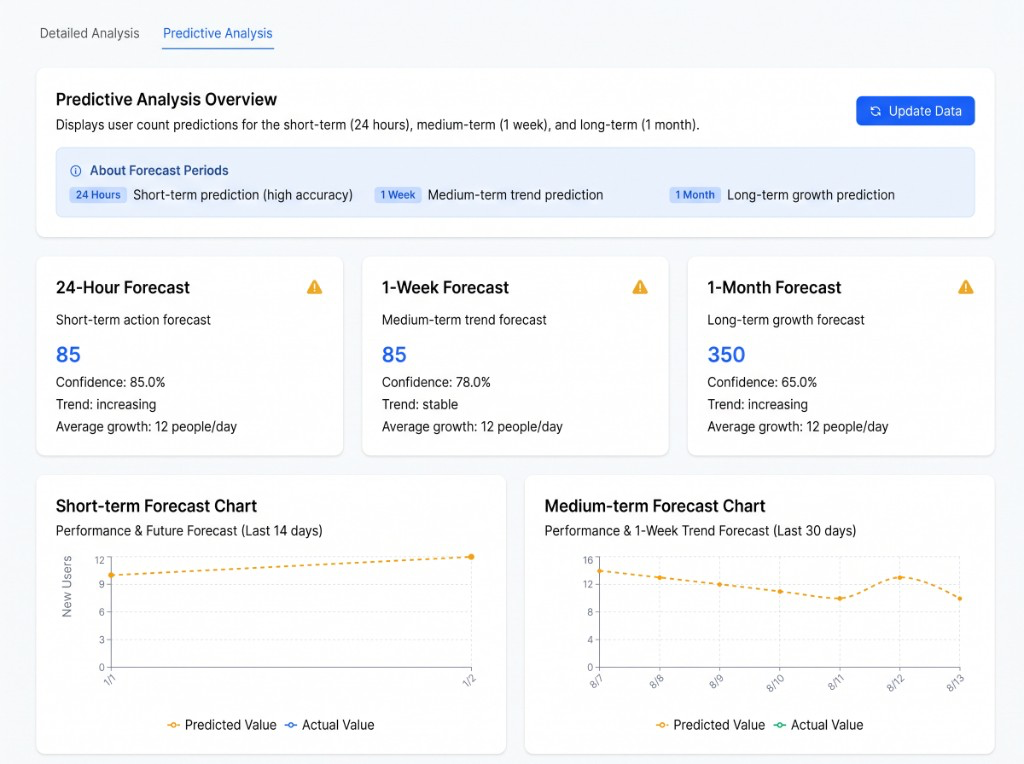Click the 8/13 data point in Medium-term chart
The image size is (1024, 764).
tap(959, 599)
